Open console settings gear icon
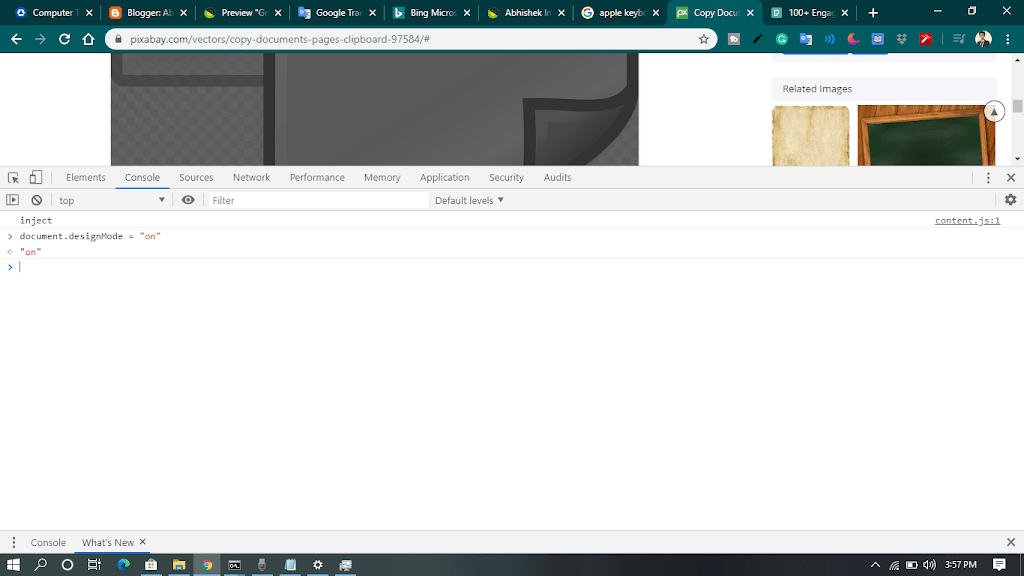The image size is (1024, 576). (x=1010, y=200)
